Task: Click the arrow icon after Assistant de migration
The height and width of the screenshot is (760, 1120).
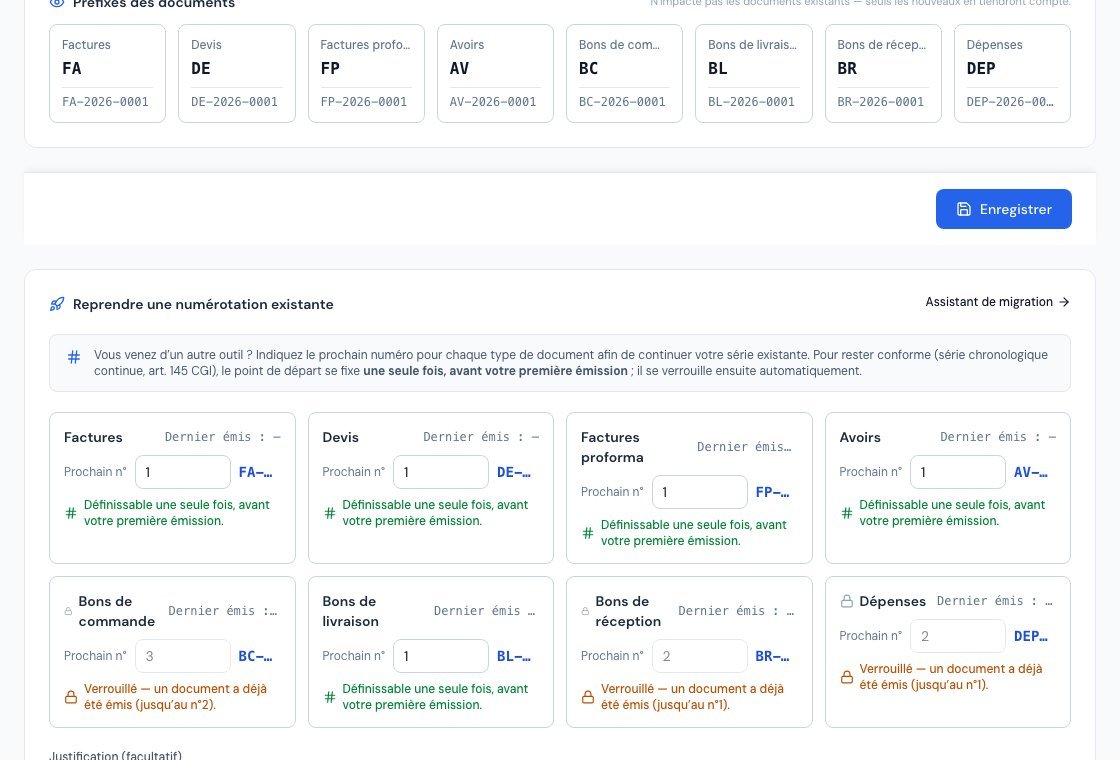Action: pyautogui.click(x=1064, y=302)
